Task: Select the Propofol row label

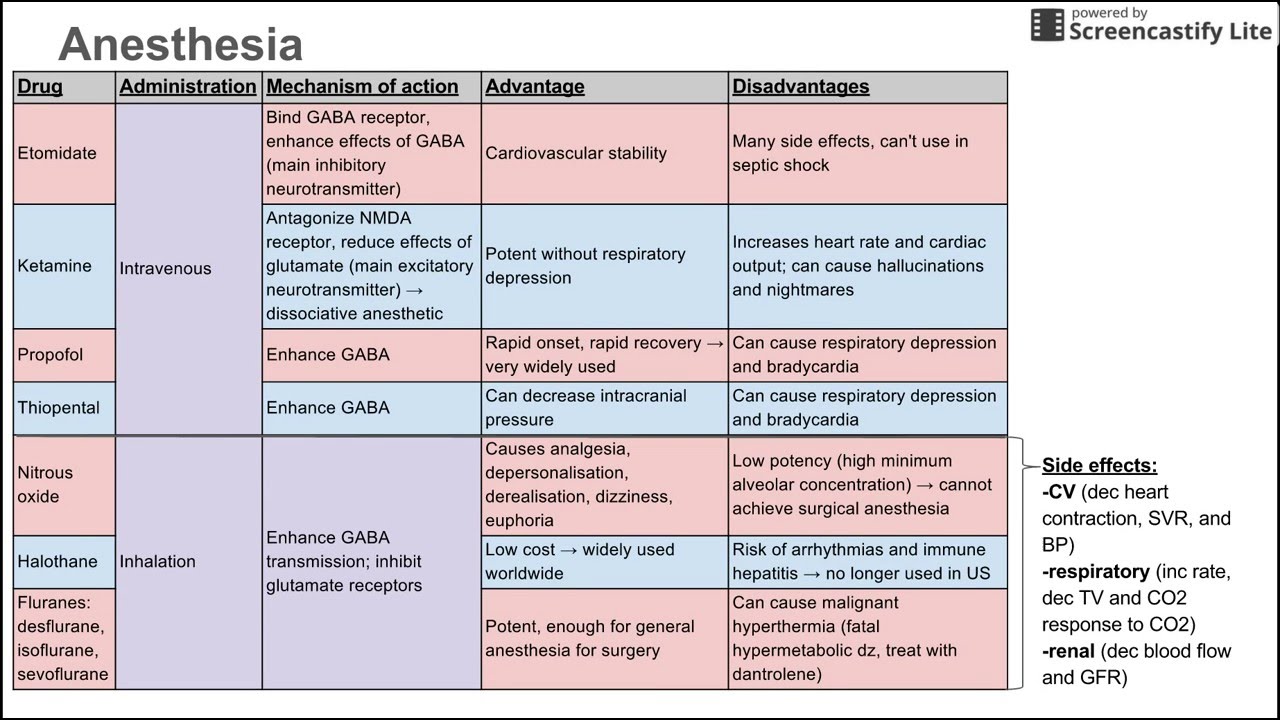Action: coord(50,355)
